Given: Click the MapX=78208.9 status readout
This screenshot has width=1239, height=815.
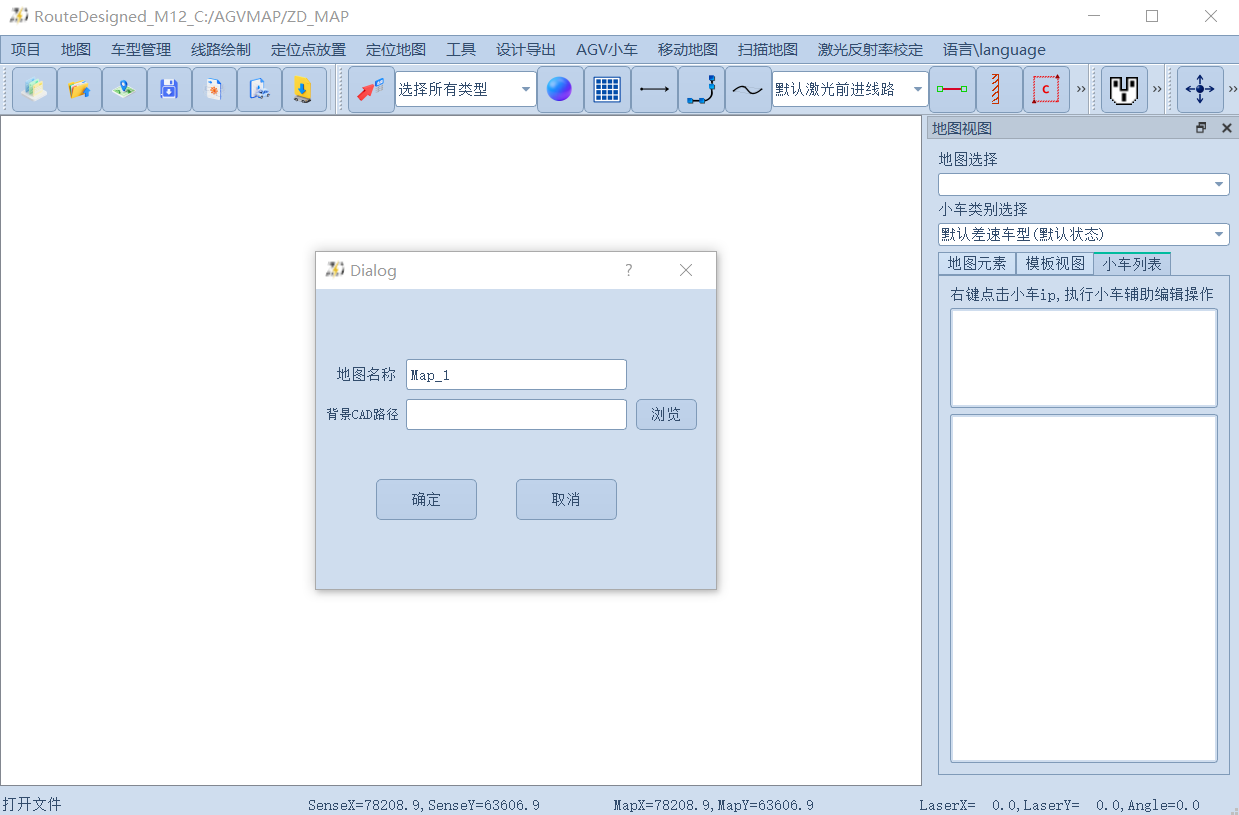Looking at the screenshot, I should click(x=713, y=805).
